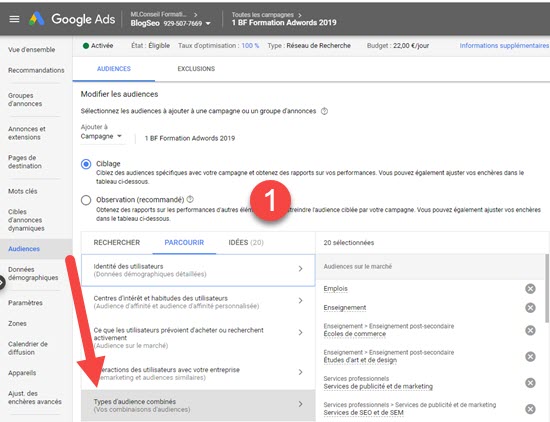Expand Identité des utilisateurs category
The width and height of the screenshot is (550, 422).
[198, 270]
